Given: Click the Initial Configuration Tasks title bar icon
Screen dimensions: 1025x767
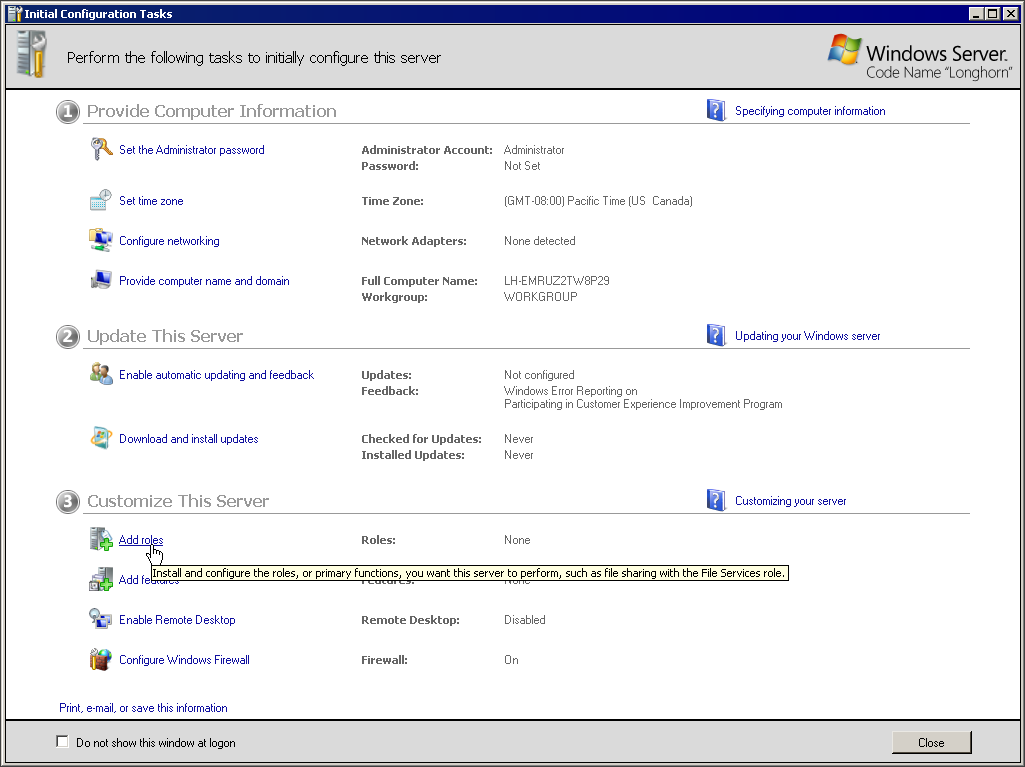Looking at the screenshot, I should pyautogui.click(x=14, y=14).
